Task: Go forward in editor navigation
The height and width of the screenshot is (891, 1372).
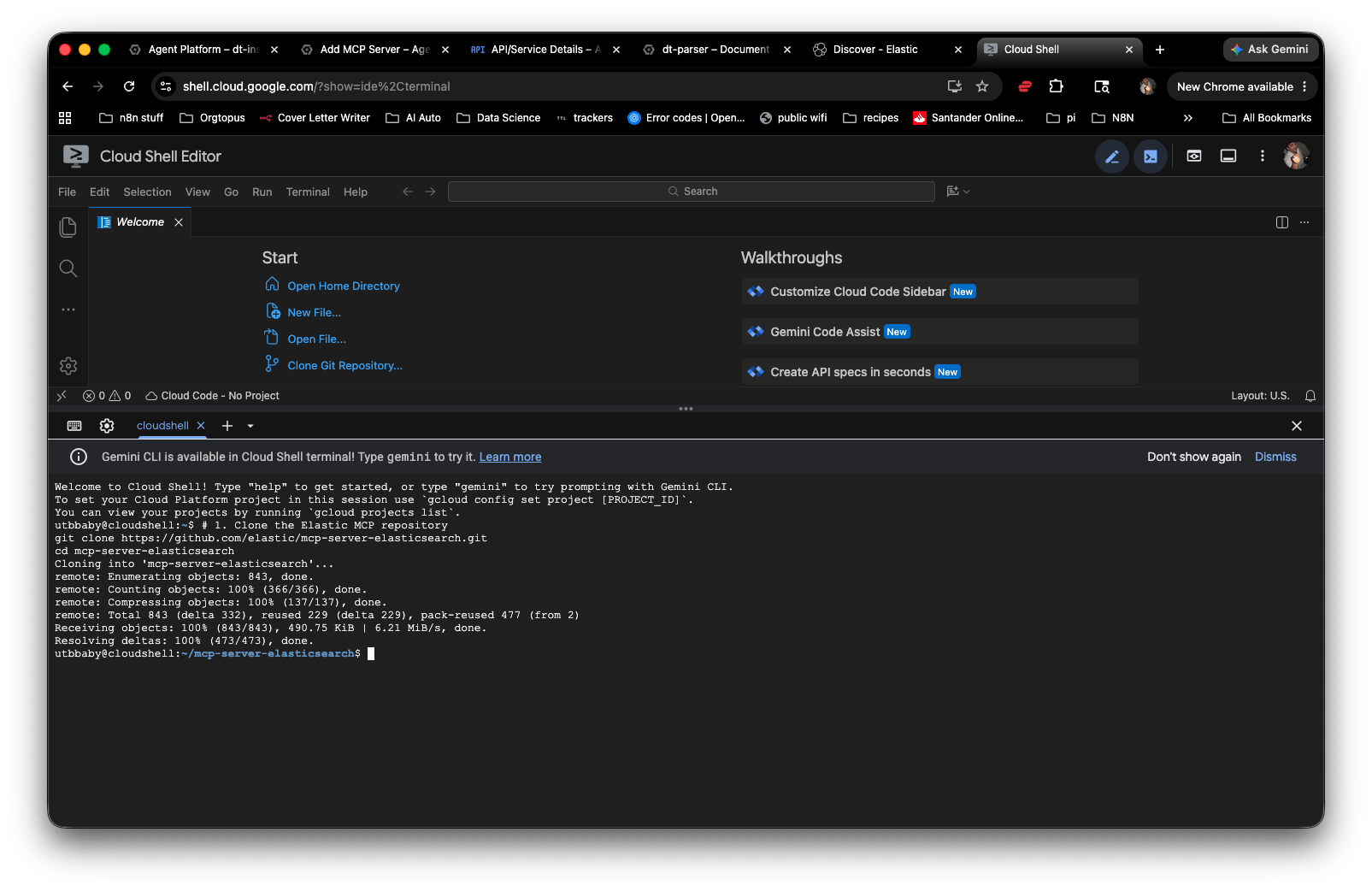Action: tap(431, 192)
